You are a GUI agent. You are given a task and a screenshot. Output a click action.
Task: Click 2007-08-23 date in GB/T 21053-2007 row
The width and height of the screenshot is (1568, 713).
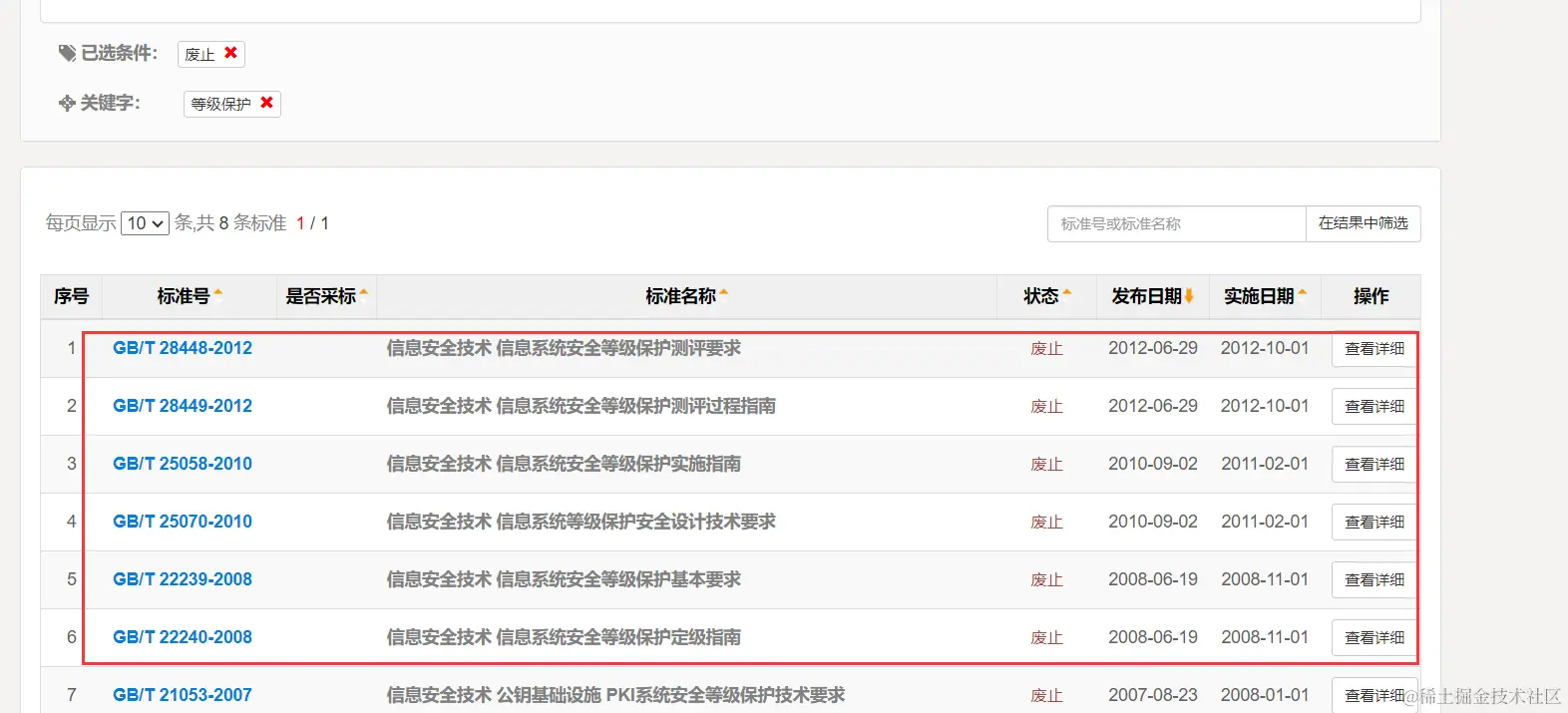tap(1153, 695)
